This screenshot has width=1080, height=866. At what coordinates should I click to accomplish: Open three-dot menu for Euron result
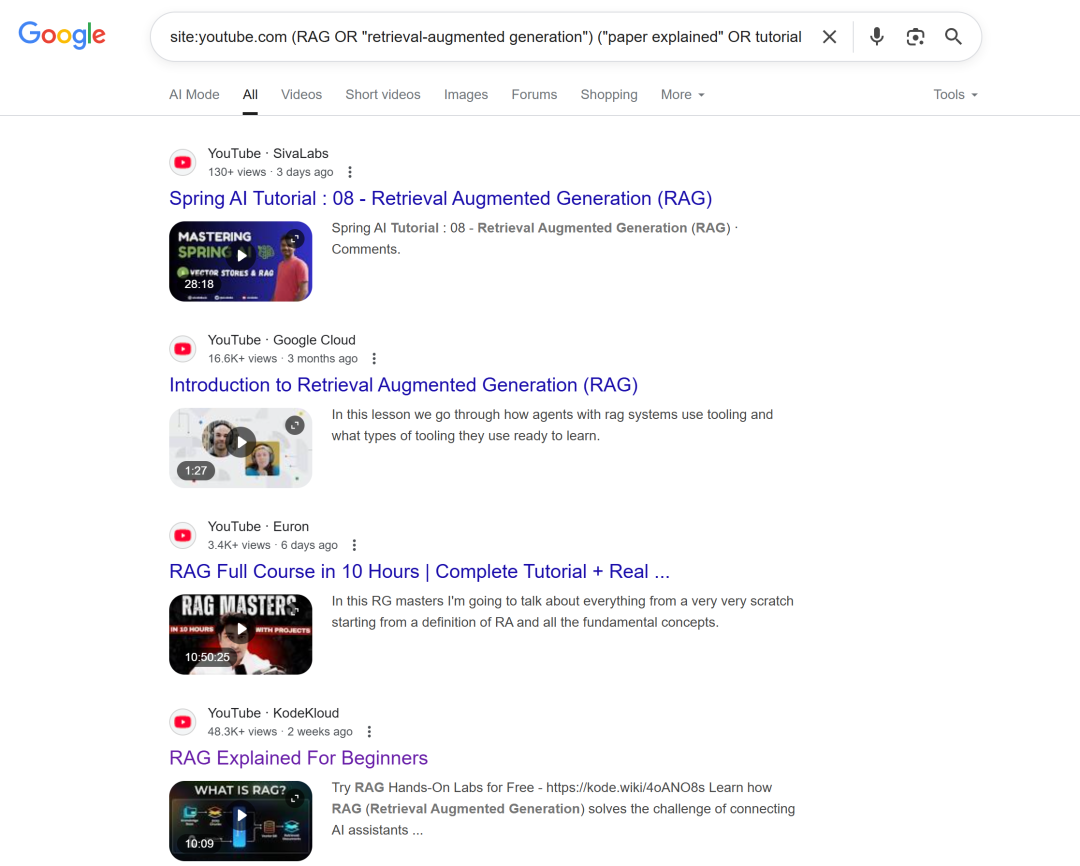point(354,546)
